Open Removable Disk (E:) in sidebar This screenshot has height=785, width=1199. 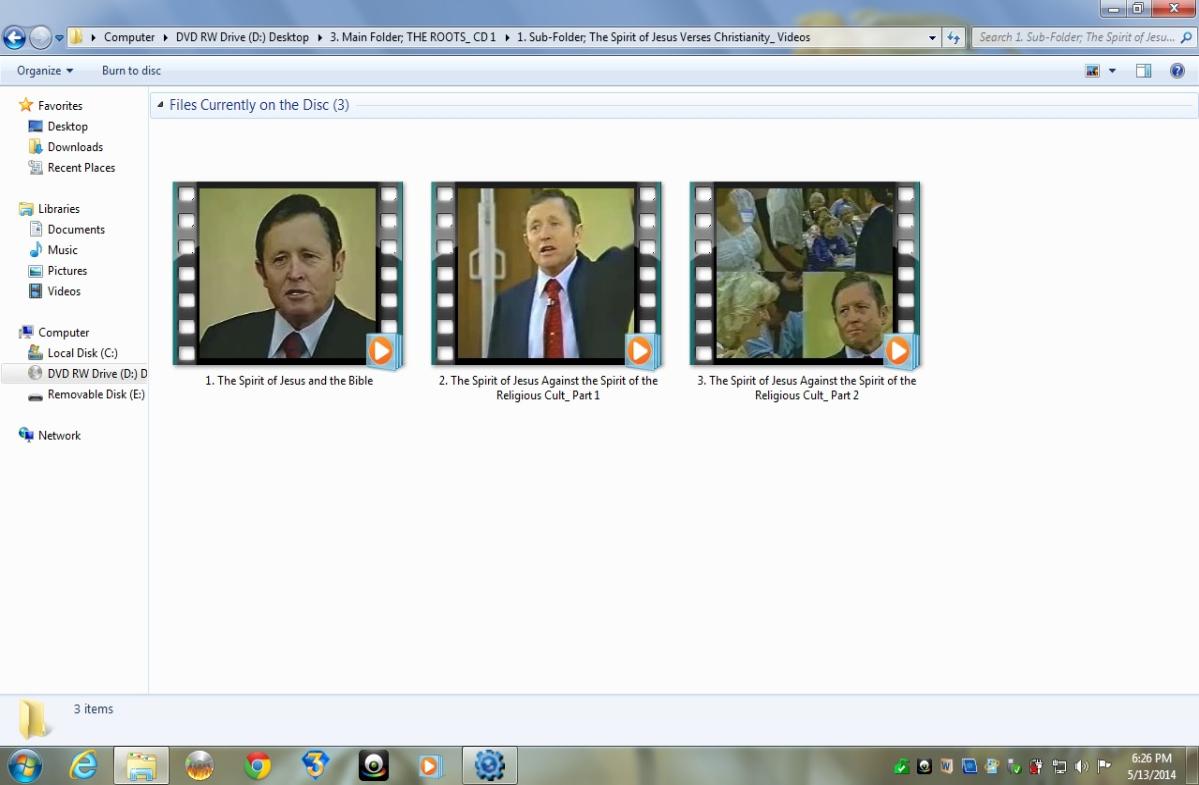pos(95,395)
